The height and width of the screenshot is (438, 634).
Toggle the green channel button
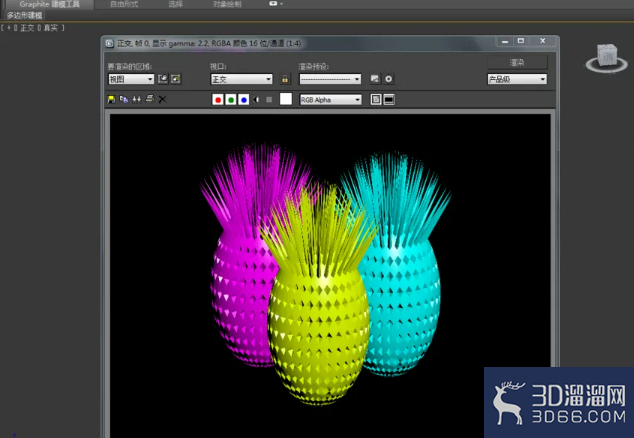point(231,99)
